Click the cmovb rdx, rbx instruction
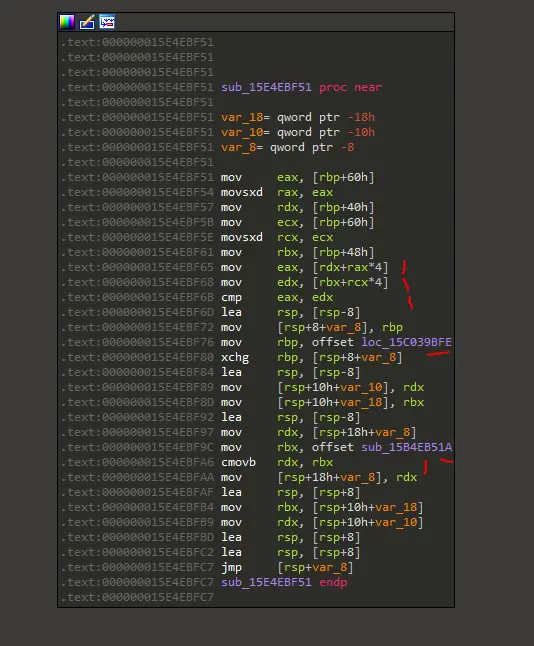534x646 pixels. coord(277,463)
